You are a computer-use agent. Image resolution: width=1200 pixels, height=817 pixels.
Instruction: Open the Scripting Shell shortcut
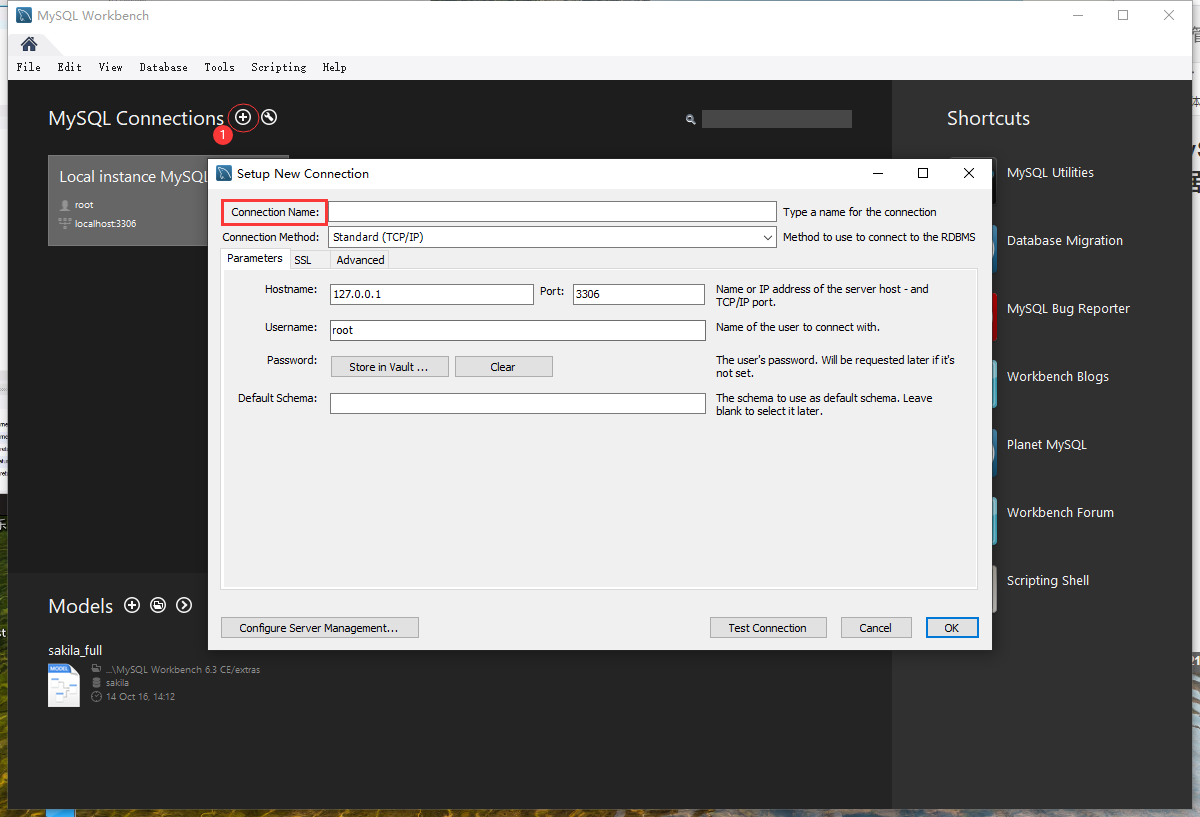1047,580
